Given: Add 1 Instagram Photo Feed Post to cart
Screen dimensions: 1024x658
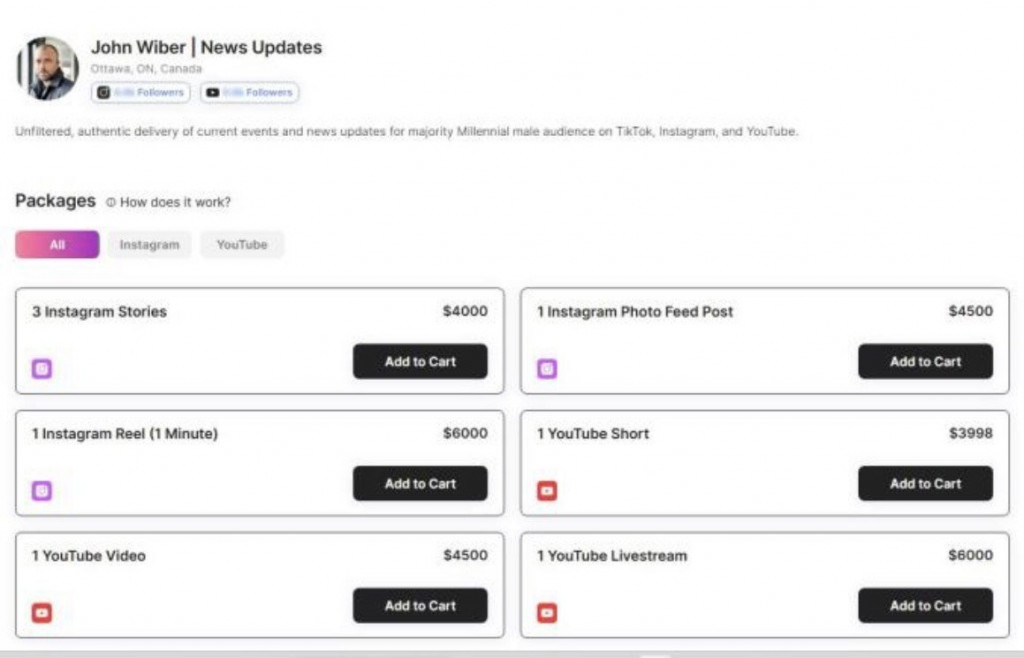Looking at the screenshot, I should (x=925, y=361).
